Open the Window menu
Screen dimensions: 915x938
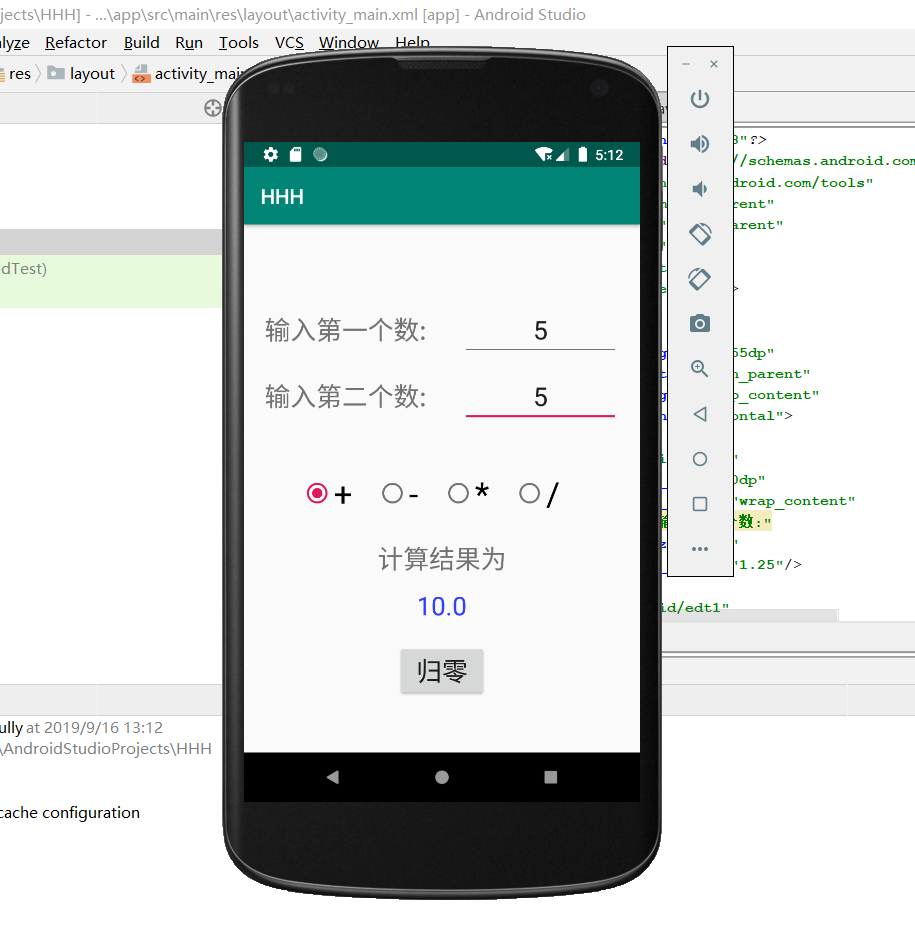pyautogui.click(x=349, y=43)
